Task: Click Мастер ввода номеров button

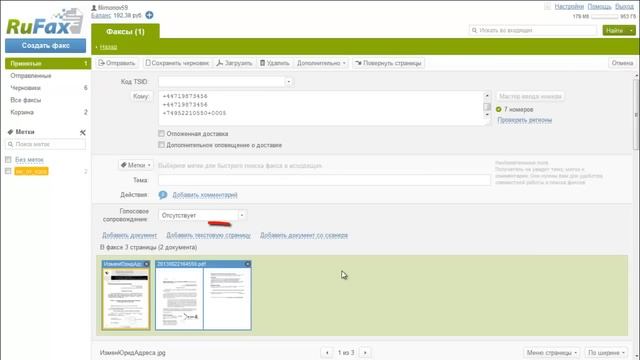Action: click(530, 96)
